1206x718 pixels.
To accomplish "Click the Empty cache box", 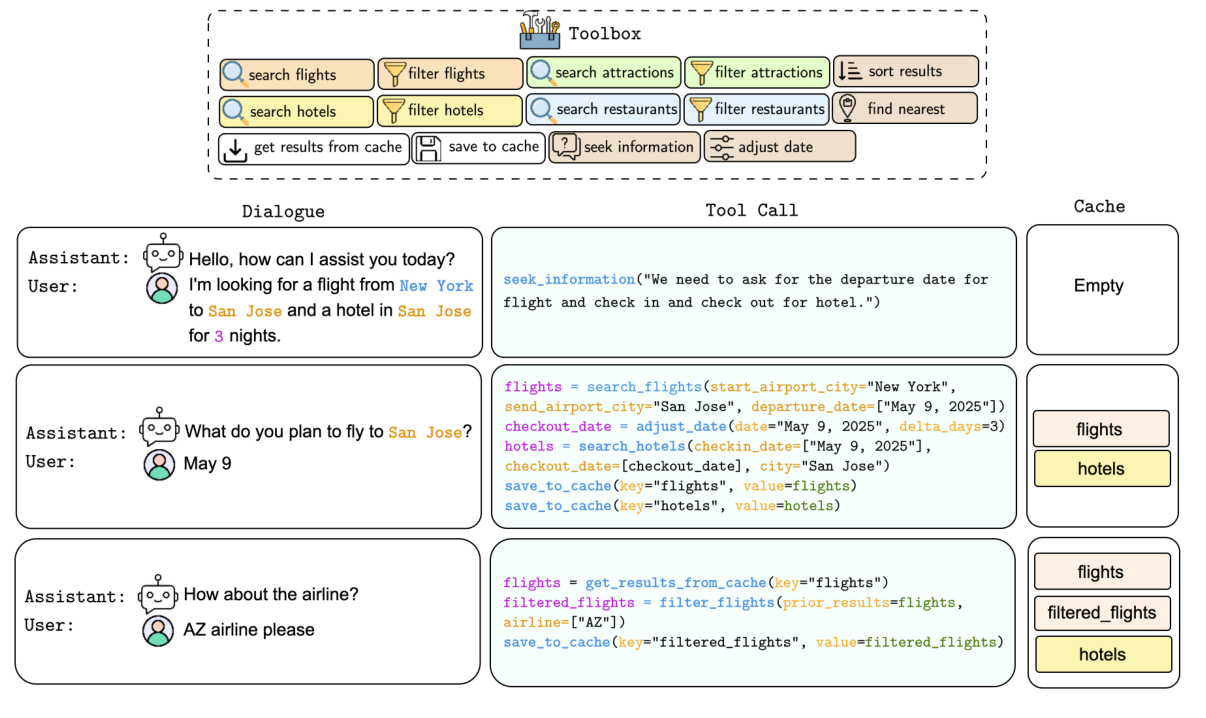I will (1098, 286).
